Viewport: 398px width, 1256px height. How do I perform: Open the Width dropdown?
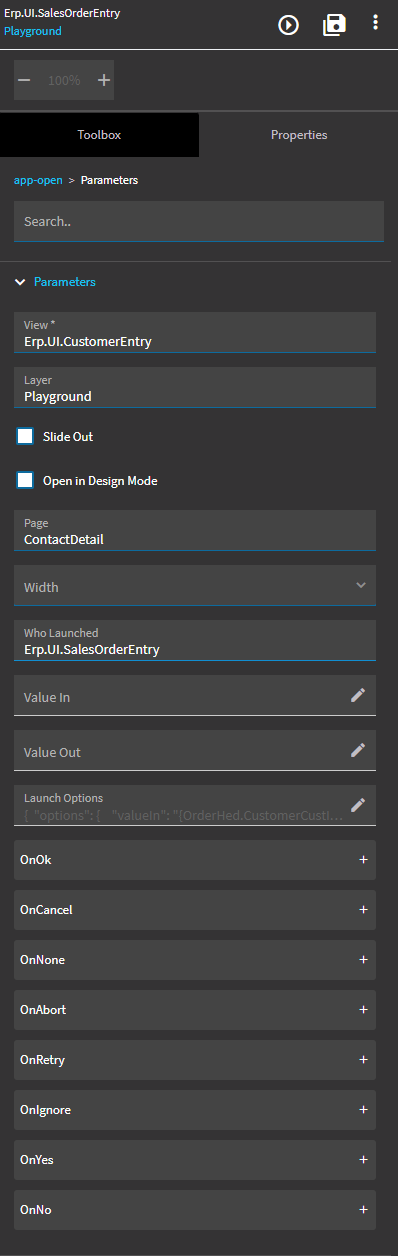point(195,585)
